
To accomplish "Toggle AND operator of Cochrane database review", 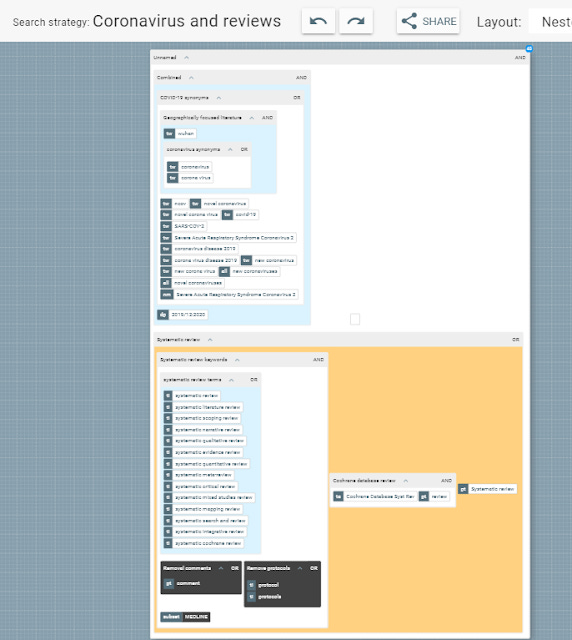I will click(x=446, y=481).
